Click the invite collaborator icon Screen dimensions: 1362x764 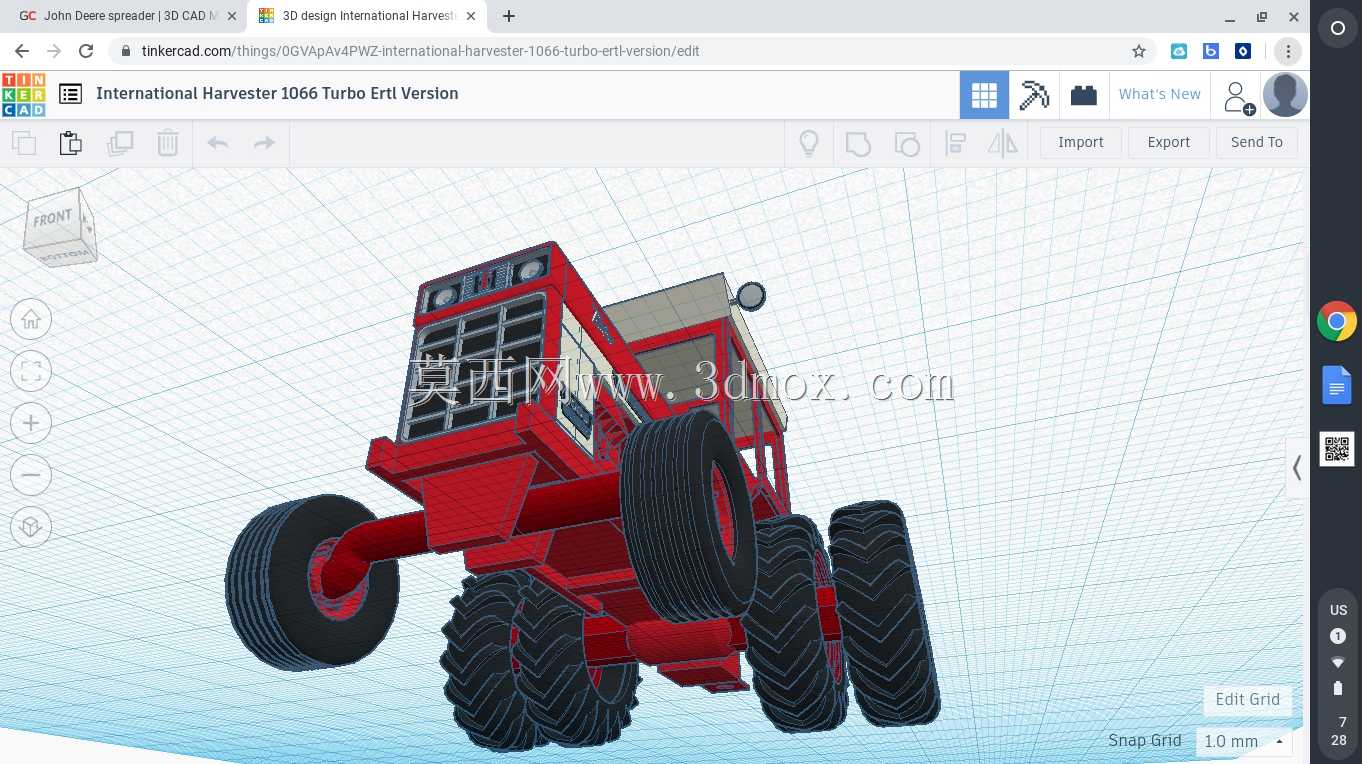pos(1238,97)
